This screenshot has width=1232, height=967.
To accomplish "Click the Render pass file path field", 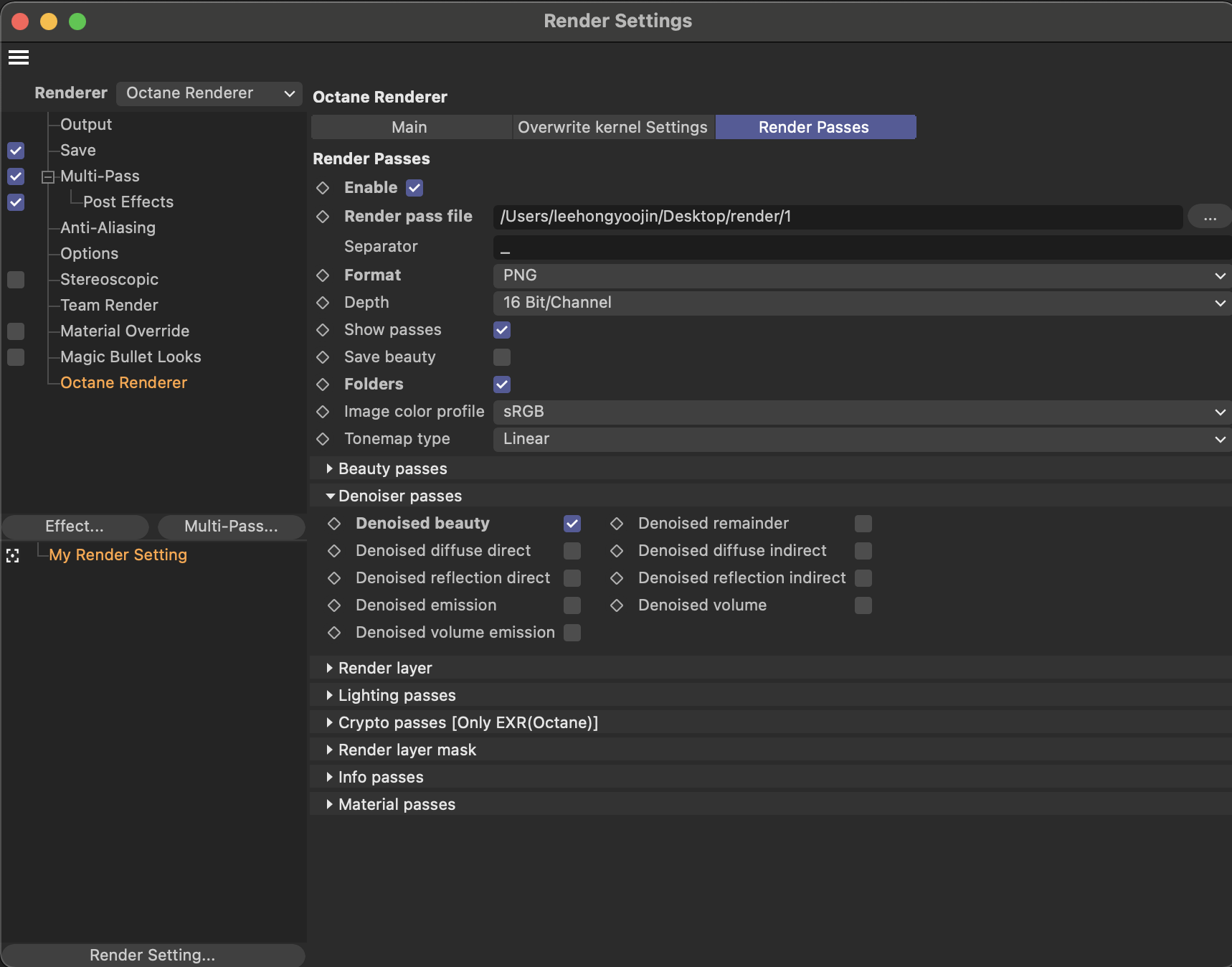I will tap(838, 217).
